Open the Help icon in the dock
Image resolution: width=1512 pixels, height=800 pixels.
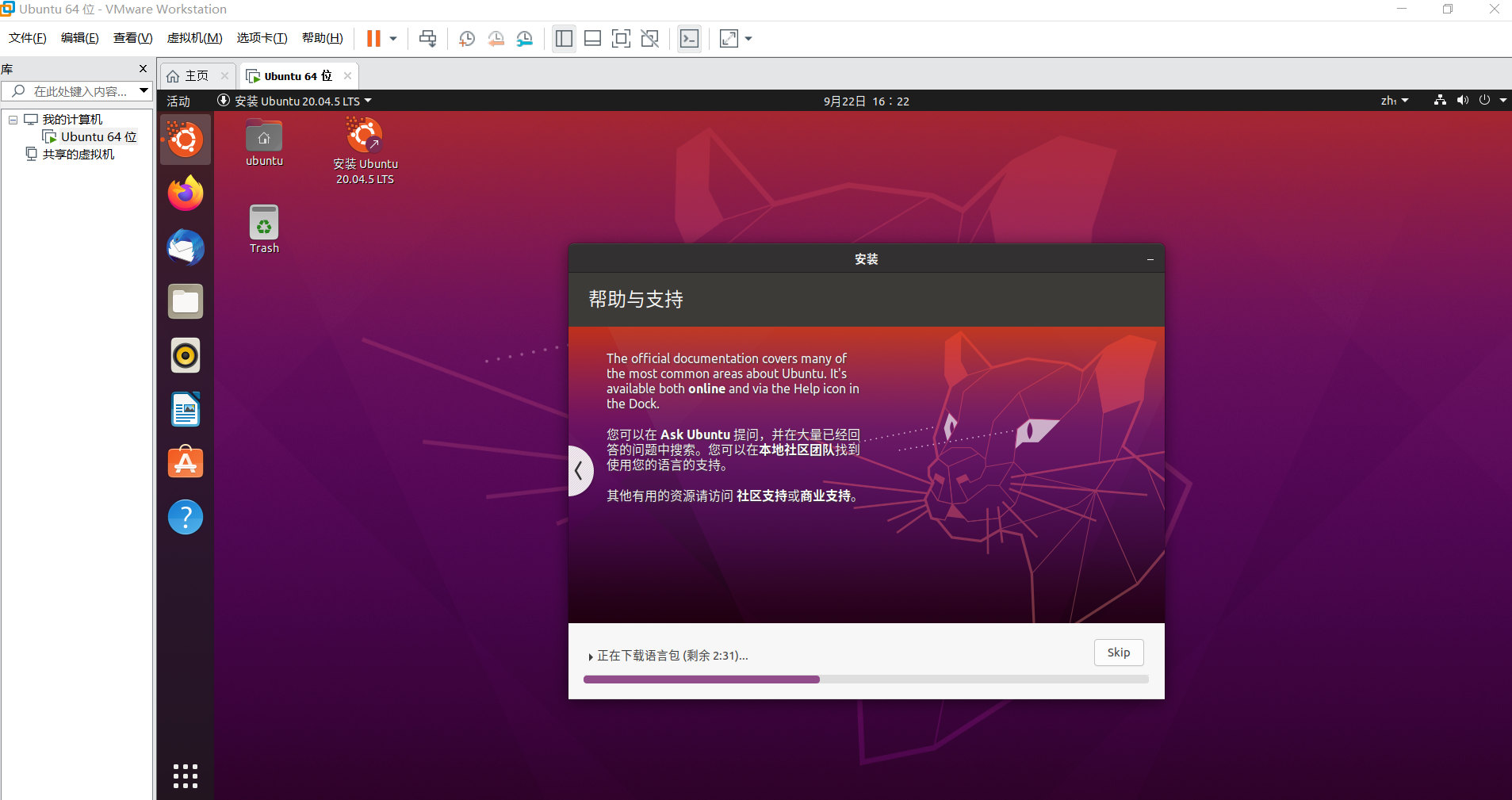[186, 517]
